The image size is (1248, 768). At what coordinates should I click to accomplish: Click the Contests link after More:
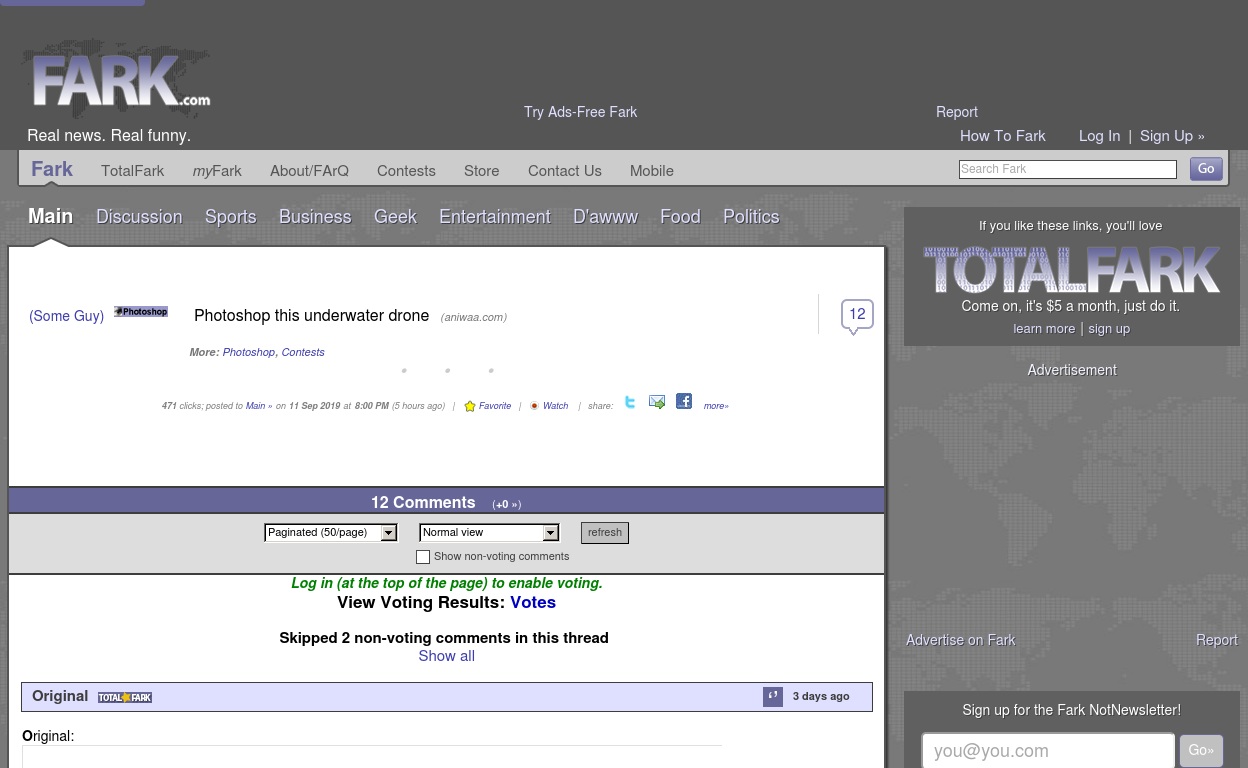click(x=303, y=352)
